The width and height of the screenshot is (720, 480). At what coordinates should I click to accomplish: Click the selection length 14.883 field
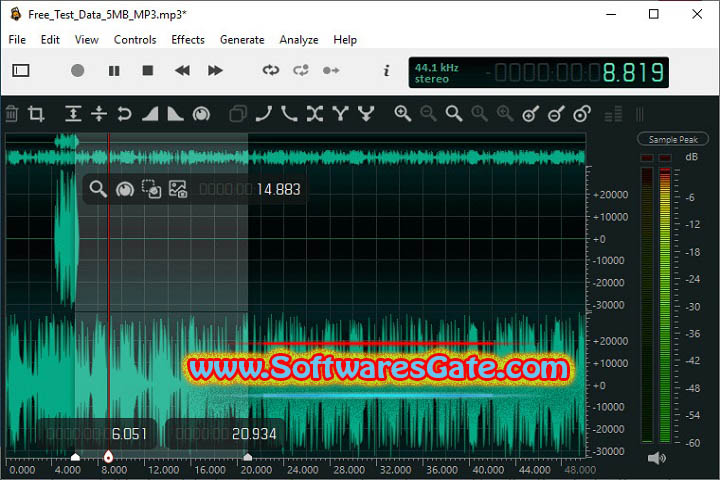250,189
